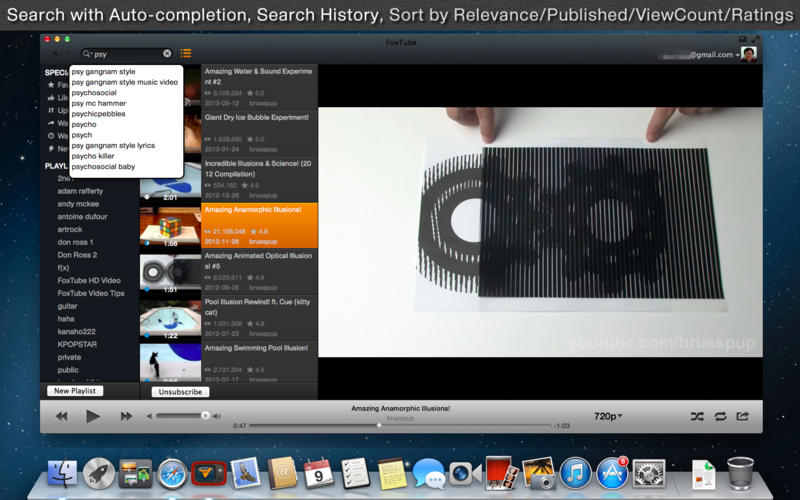Expand the gmail.com account dropdown
The width and height of the screenshot is (800, 500).
738,55
